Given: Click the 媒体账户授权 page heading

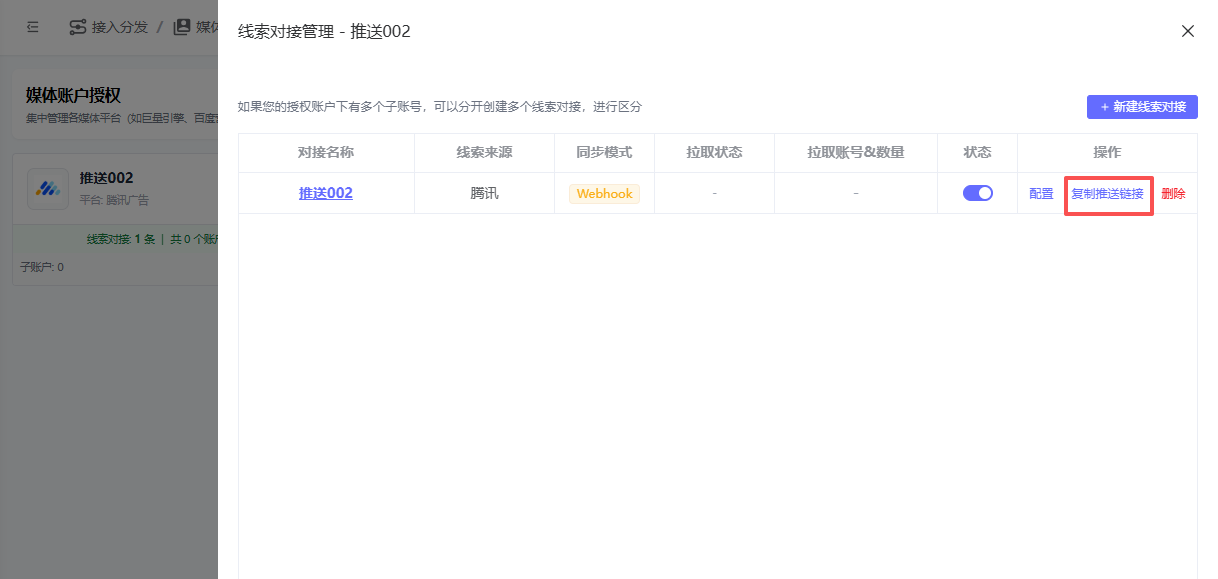Looking at the screenshot, I should click(73, 95).
